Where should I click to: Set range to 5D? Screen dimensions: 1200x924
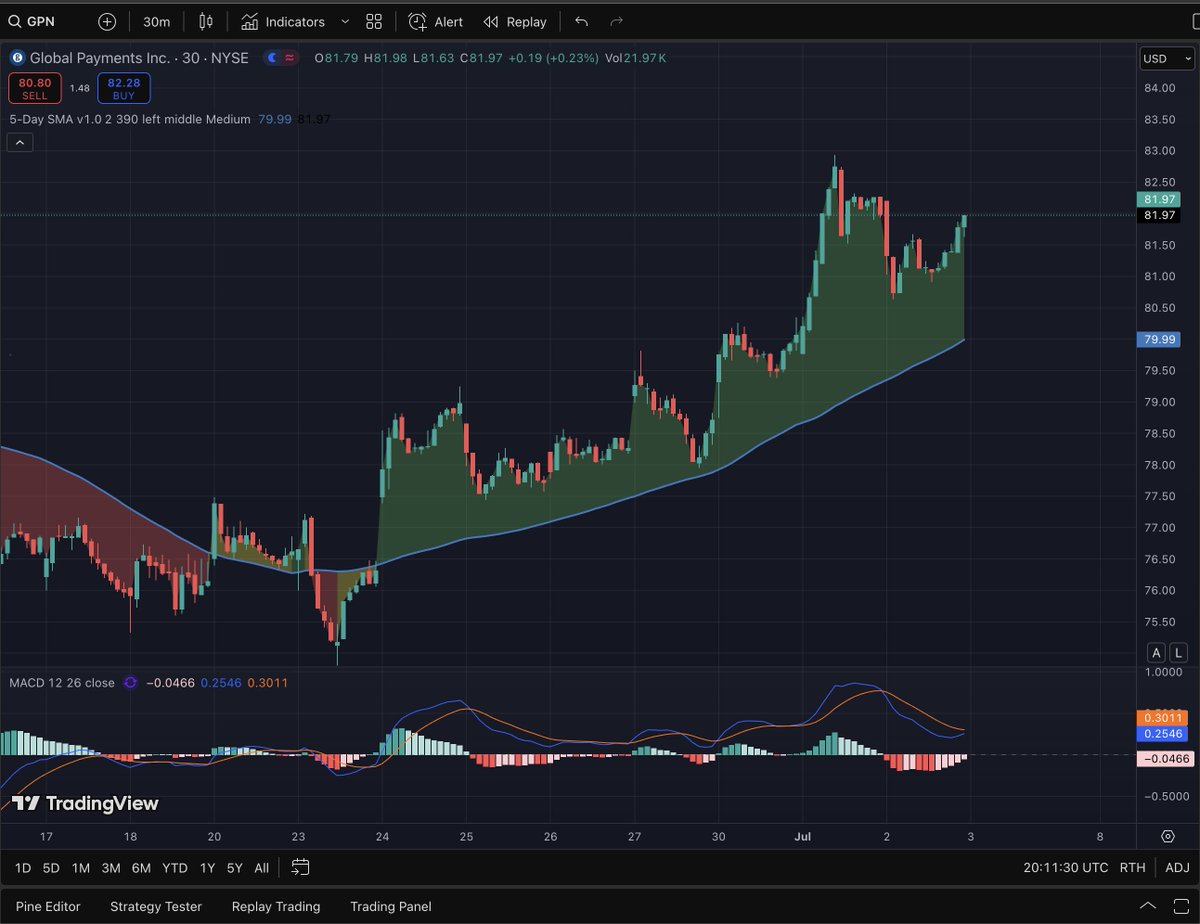click(51, 867)
